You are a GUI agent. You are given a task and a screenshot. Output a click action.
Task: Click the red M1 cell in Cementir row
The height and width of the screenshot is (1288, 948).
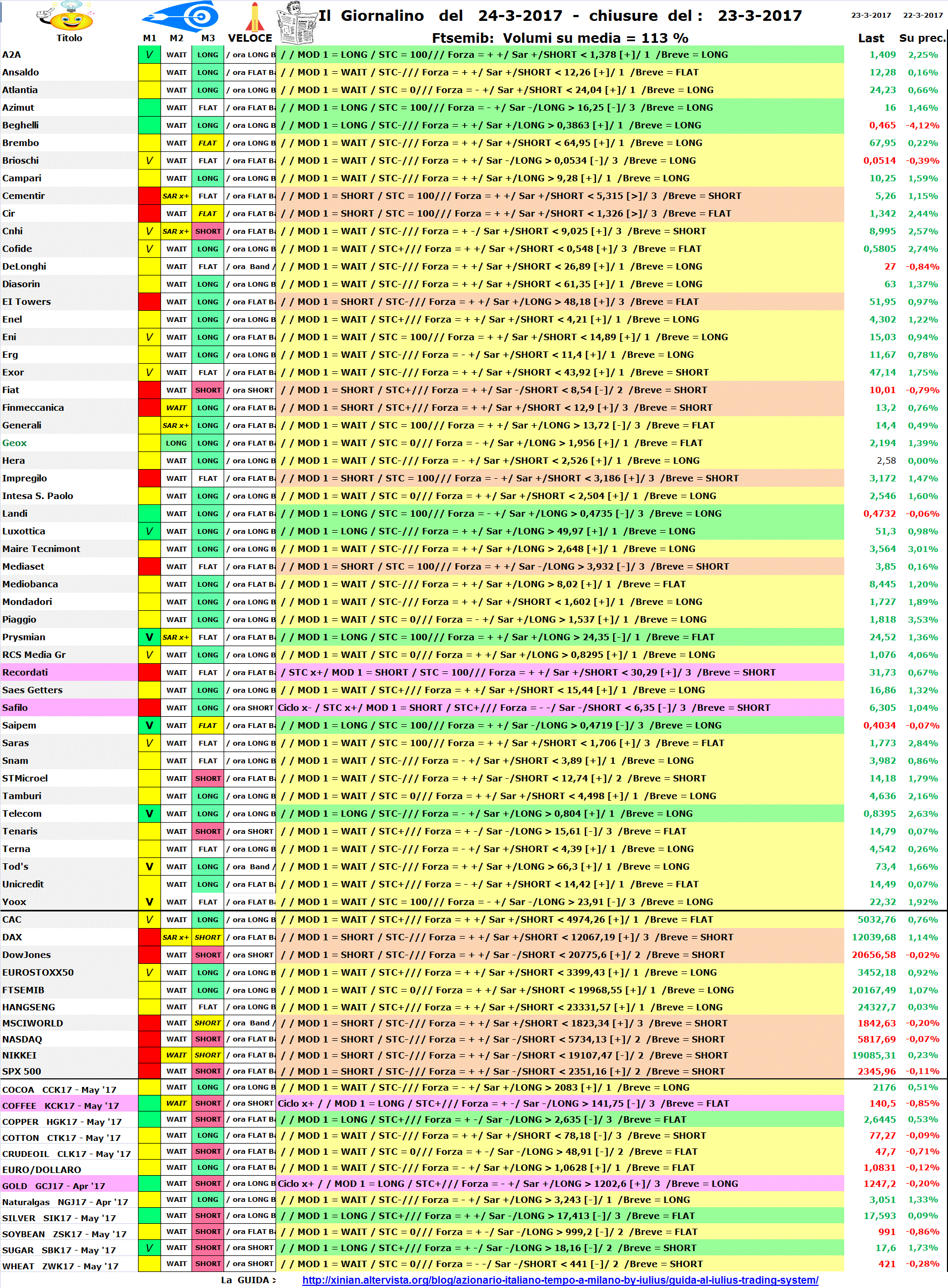[149, 196]
